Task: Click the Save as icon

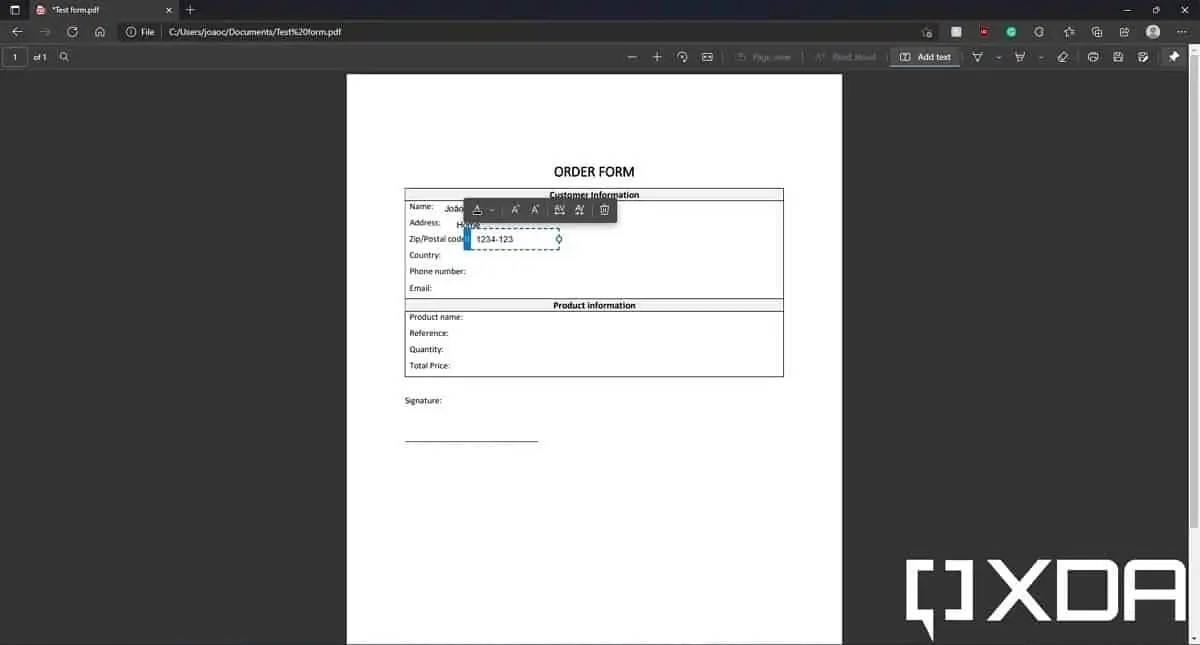Action: point(1143,57)
